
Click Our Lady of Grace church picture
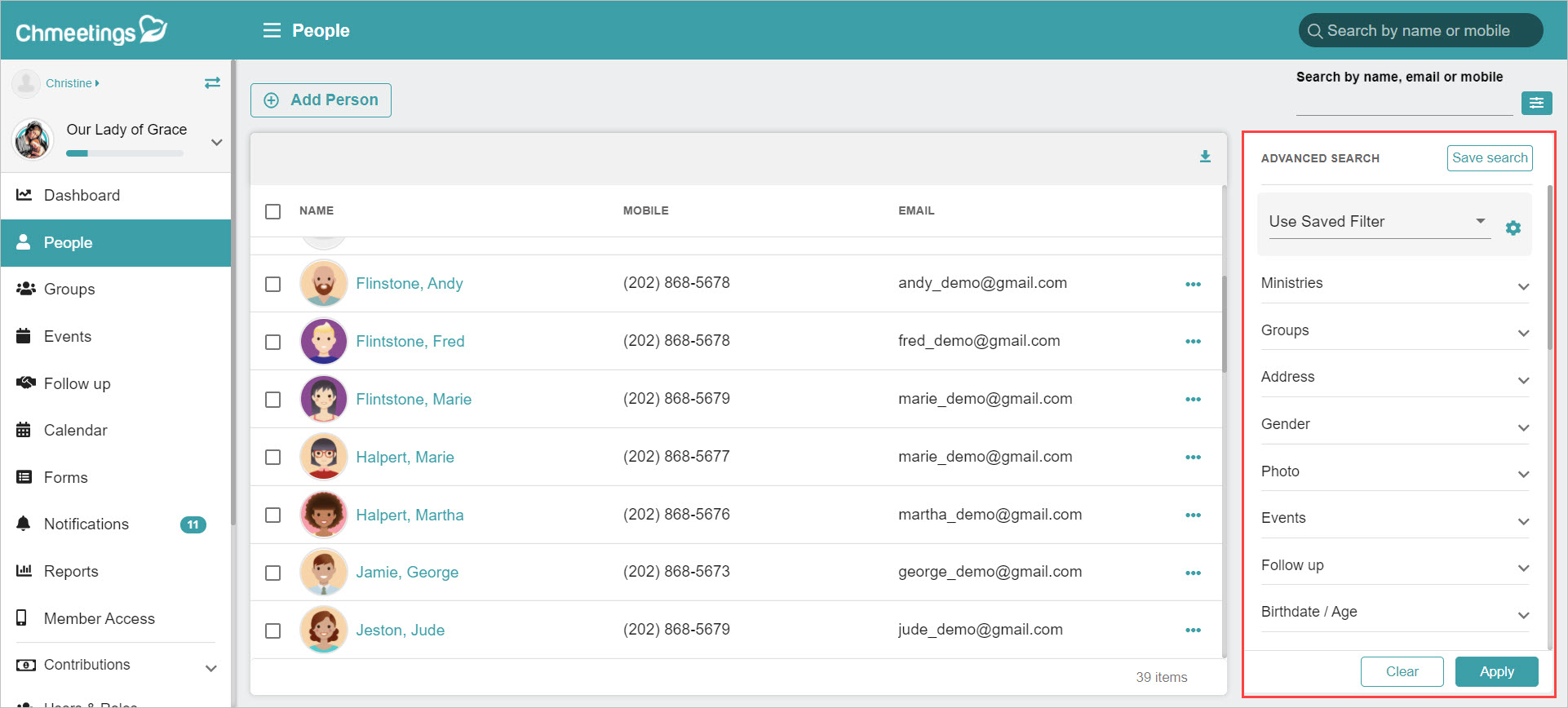(x=33, y=139)
